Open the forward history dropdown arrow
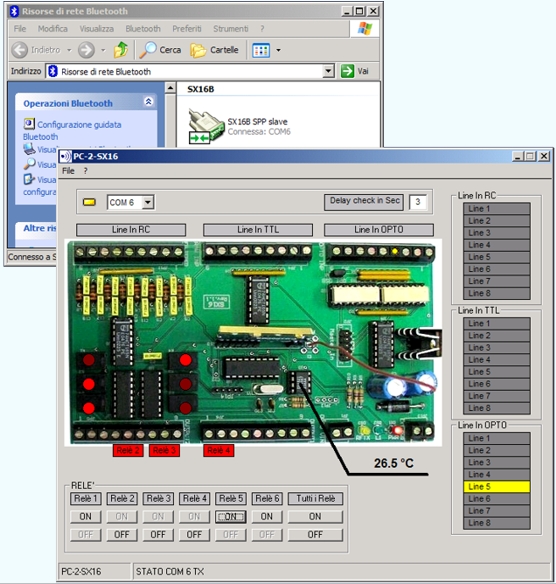 tap(103, 50)
